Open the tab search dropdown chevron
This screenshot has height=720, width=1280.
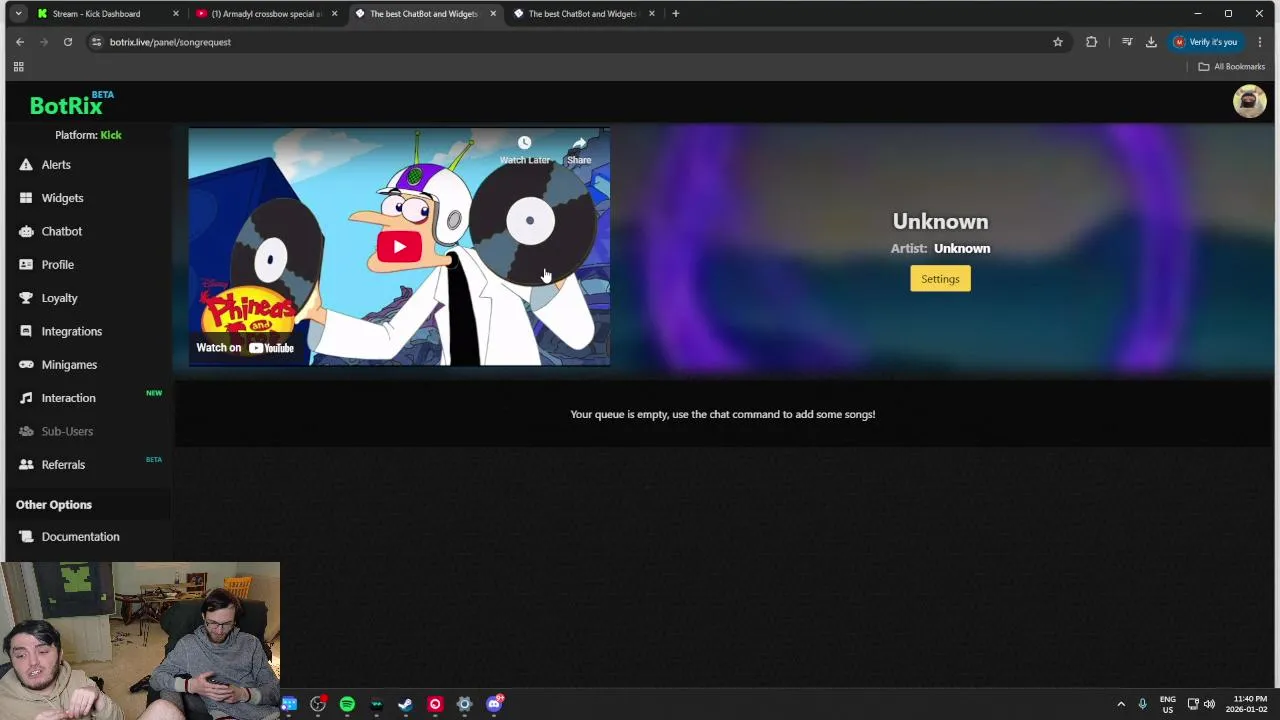(x=18, y=13)
